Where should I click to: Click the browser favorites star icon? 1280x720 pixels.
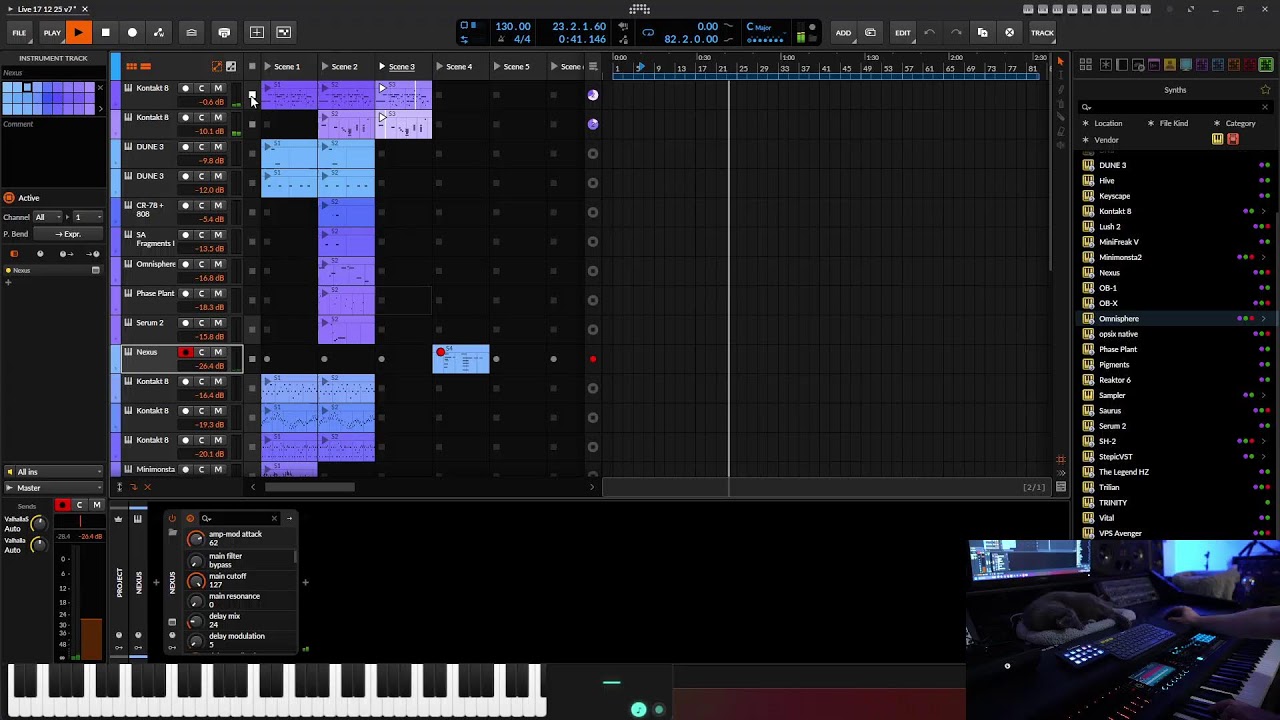(1265, 90)
